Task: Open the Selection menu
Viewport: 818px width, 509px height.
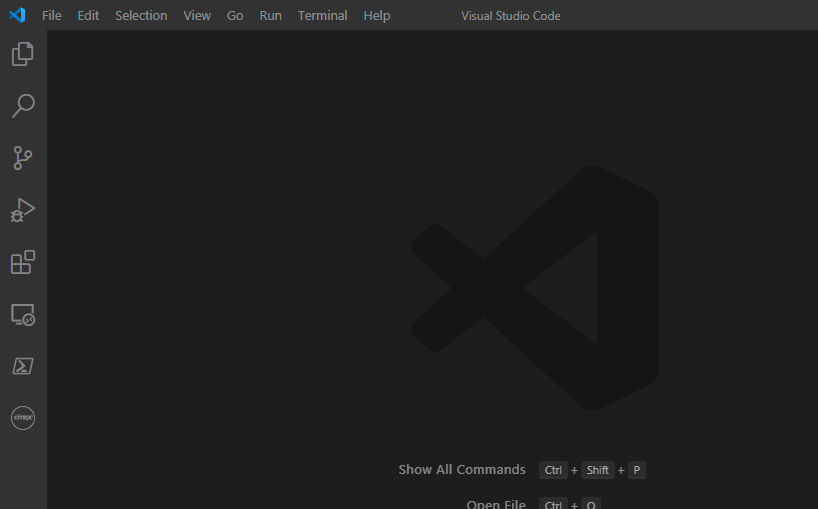Action: 141,16
